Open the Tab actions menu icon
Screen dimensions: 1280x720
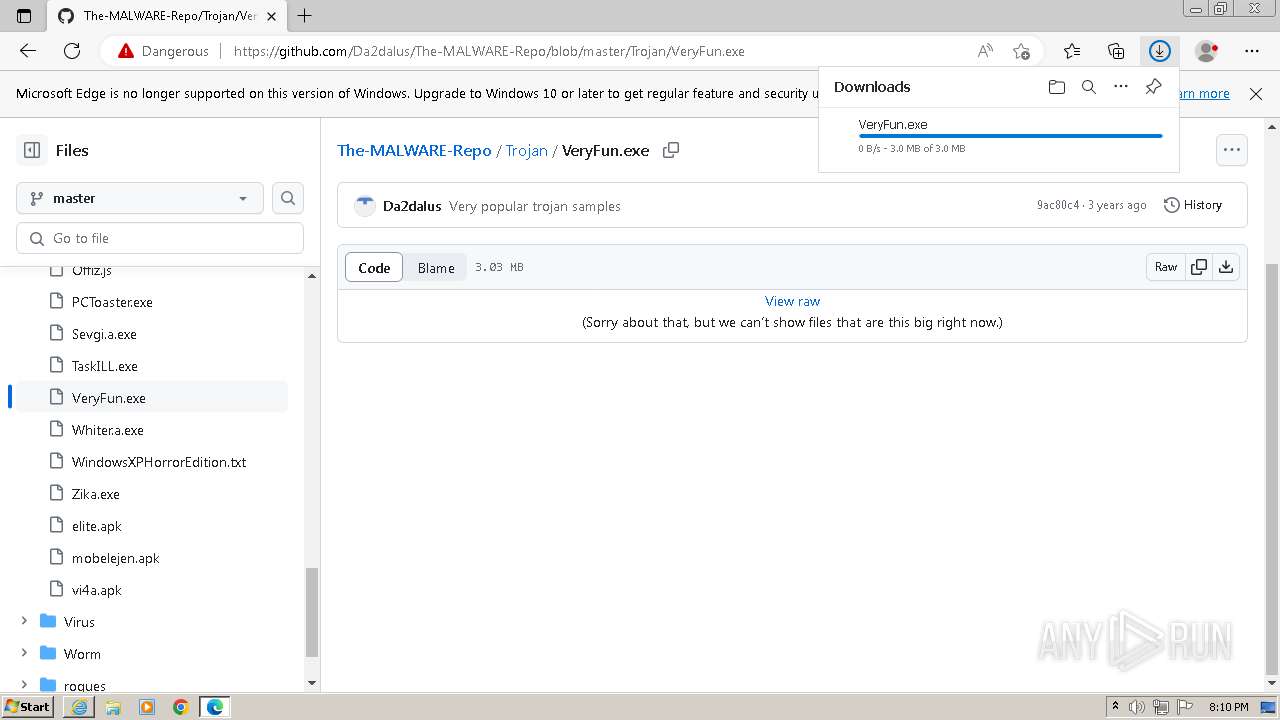click(x=24, y=16)
